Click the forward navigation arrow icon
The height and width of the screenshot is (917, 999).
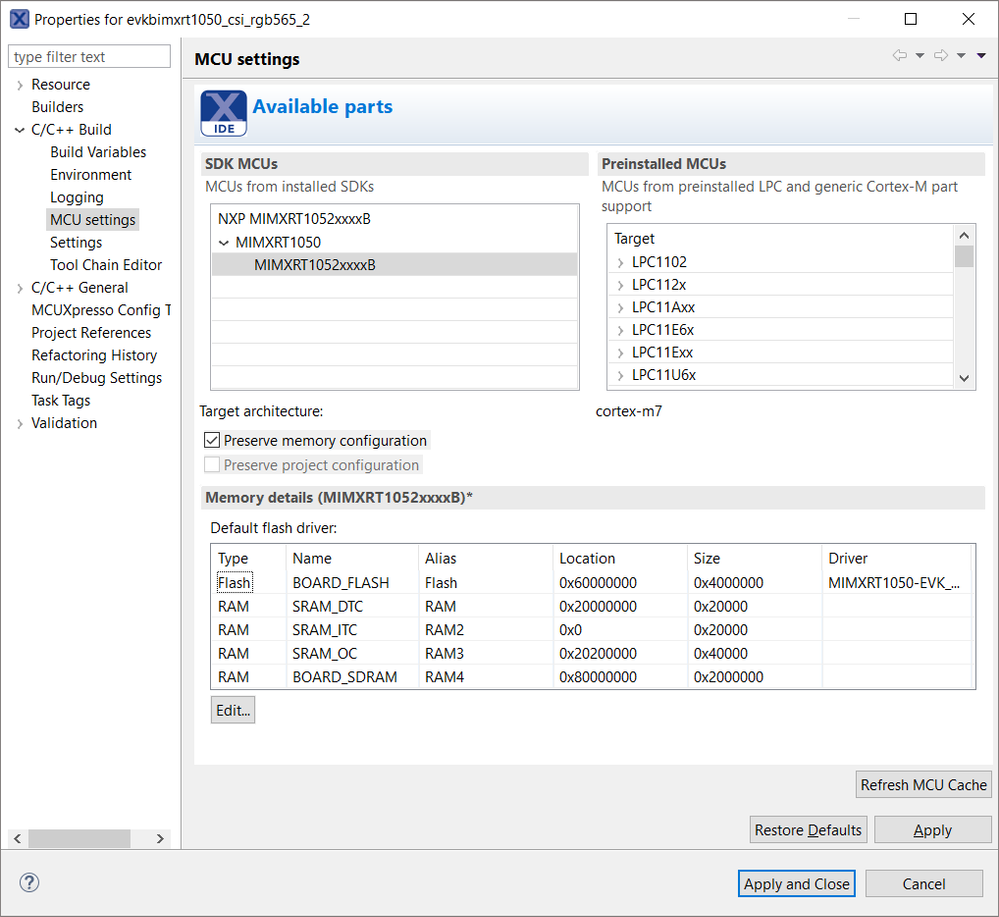[941, 55]
